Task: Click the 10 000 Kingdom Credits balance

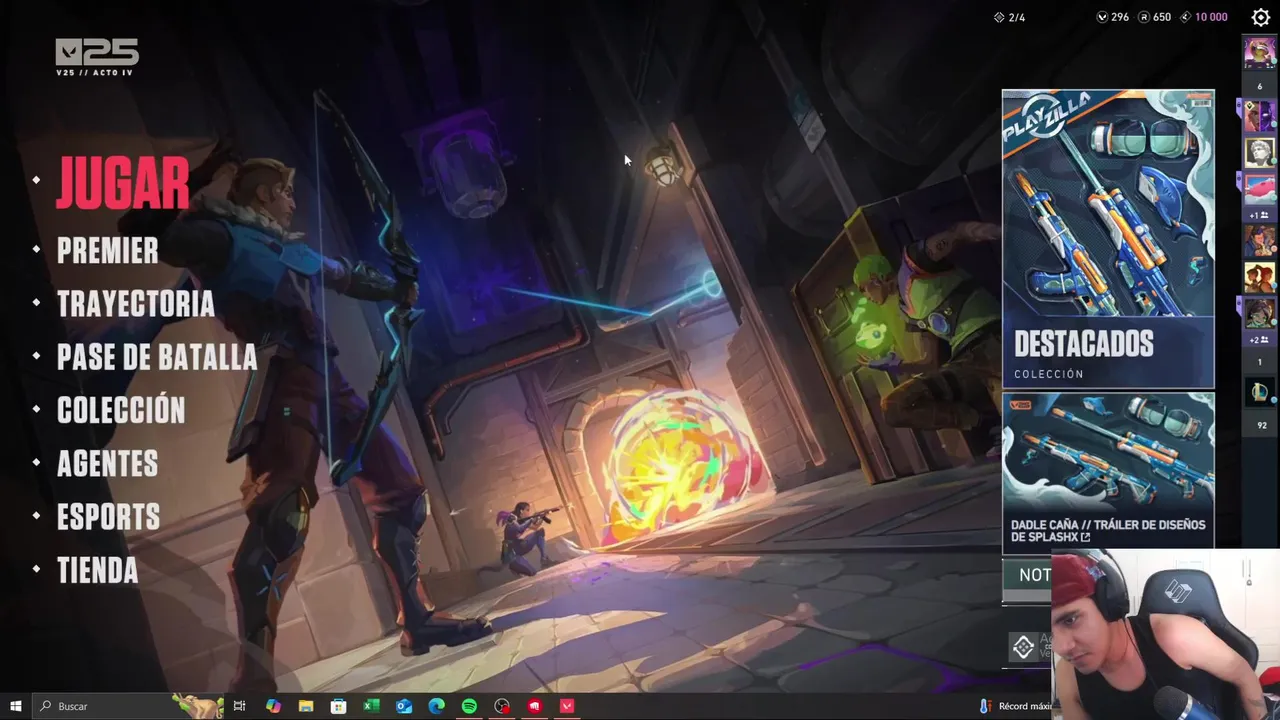Action: 1204,17
